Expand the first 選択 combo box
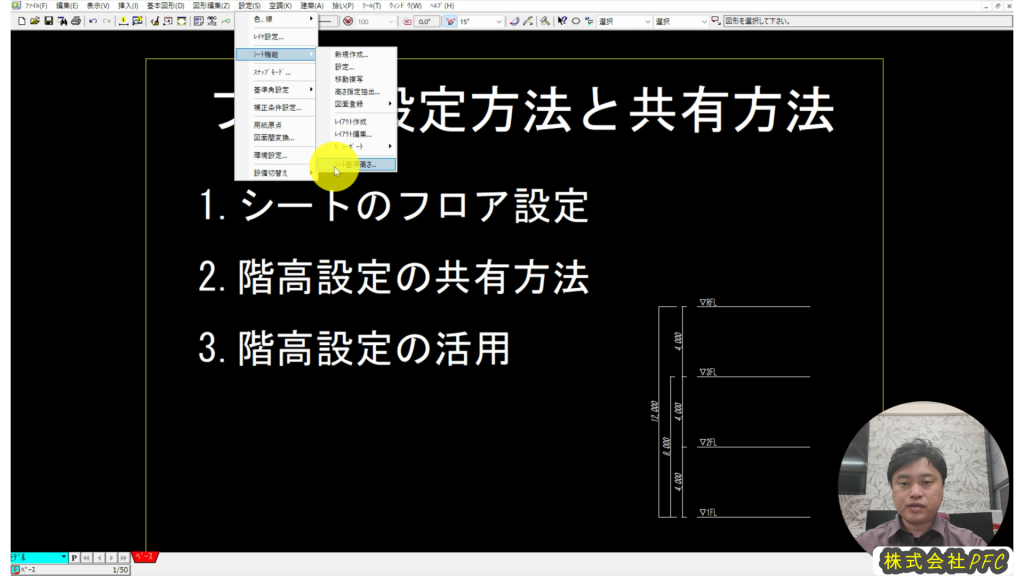The image size is (1024, 576). (x=645, y=21)
